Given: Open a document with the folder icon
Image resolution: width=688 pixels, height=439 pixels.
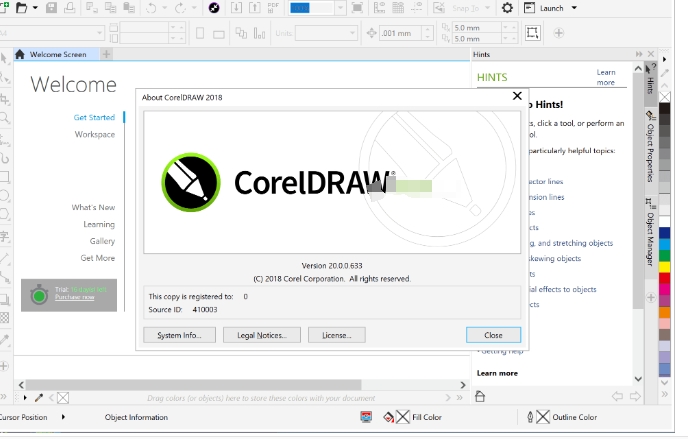Looking at the screenshot, I should tap(22, 8).
